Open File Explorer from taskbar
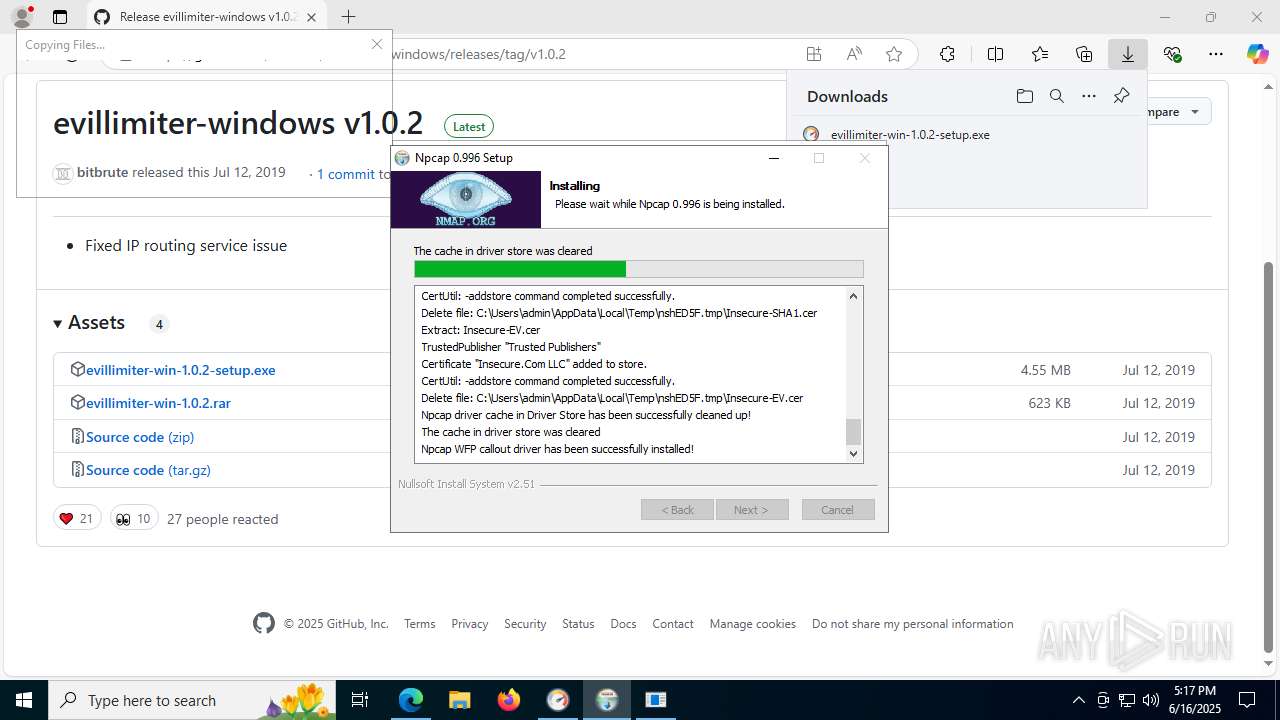Viewport: 1280px width, 720px height. pos(460,700)
